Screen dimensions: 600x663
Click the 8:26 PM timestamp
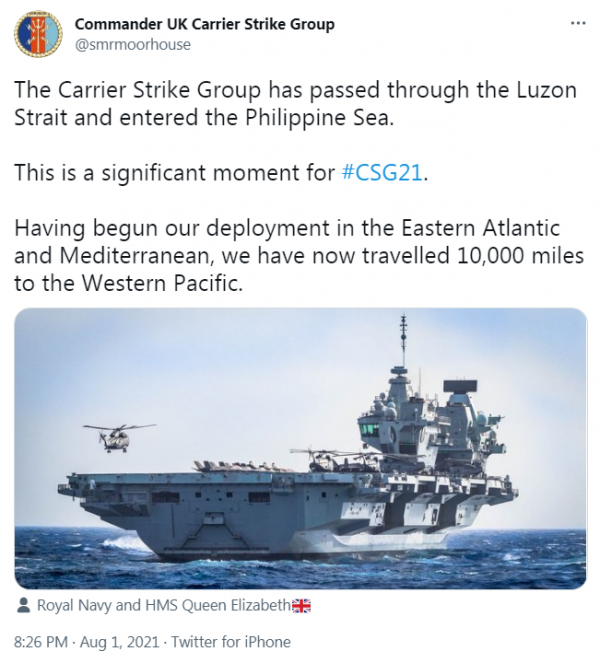pyautogui.click(x=42, y=642)
